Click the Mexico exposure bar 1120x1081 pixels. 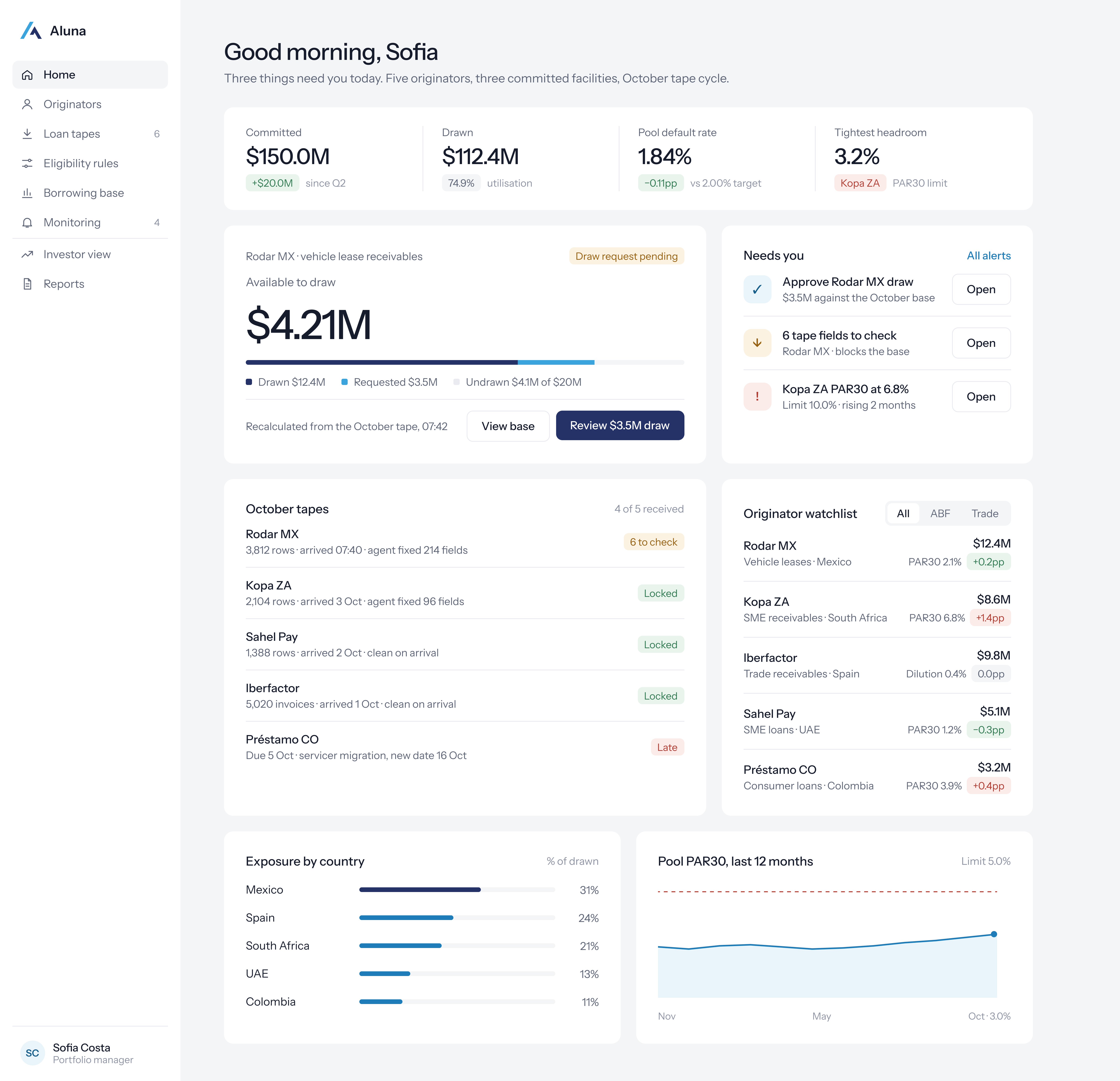[457, 890]
